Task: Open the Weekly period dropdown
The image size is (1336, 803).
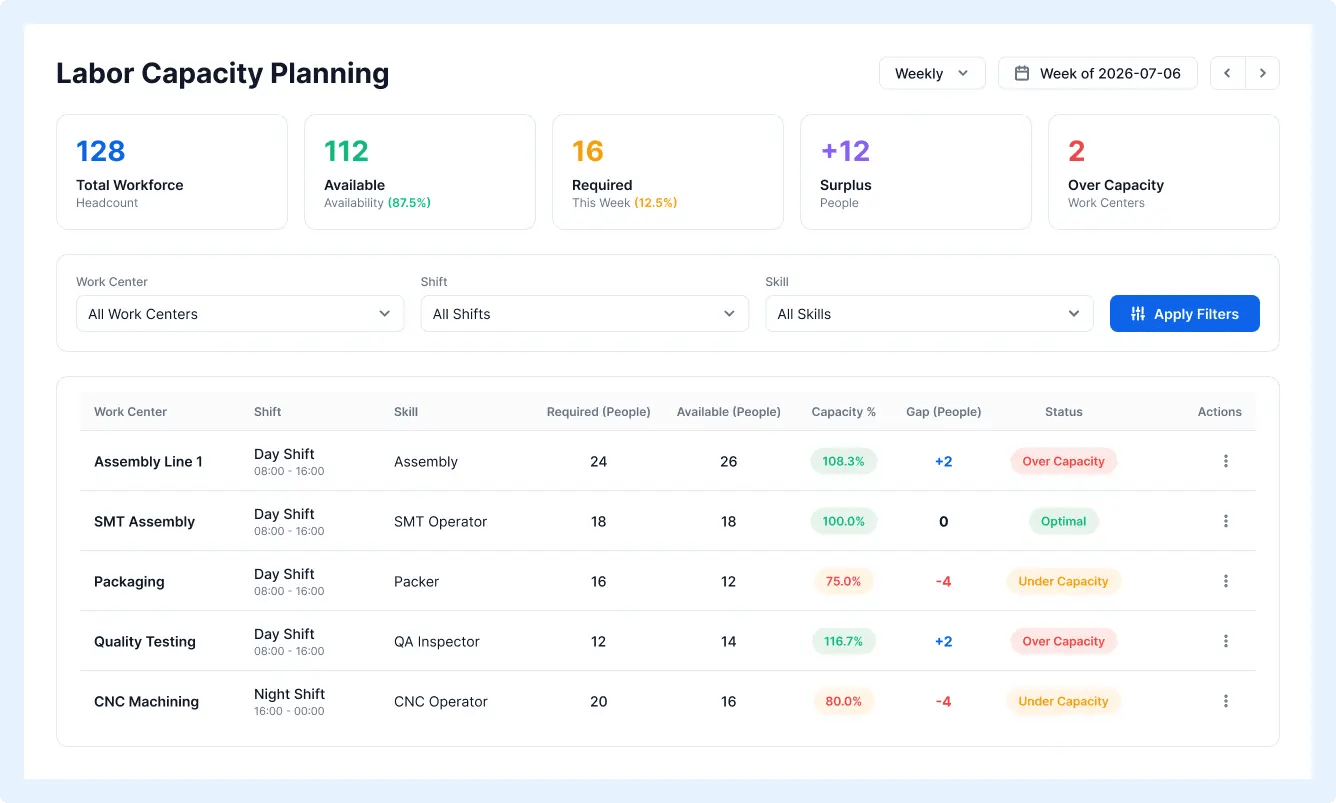Action: click(932, 73)
